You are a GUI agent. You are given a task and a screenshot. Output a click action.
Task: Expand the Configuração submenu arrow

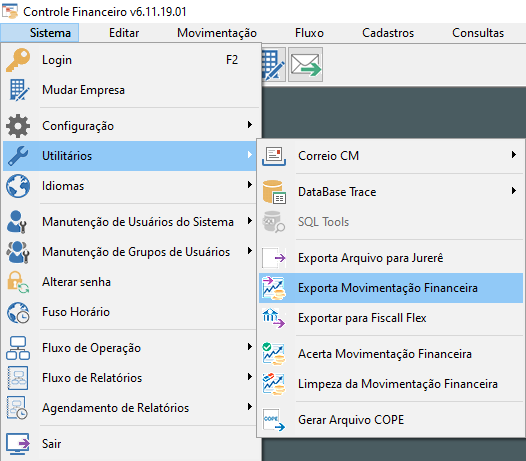tap(250, 125)
